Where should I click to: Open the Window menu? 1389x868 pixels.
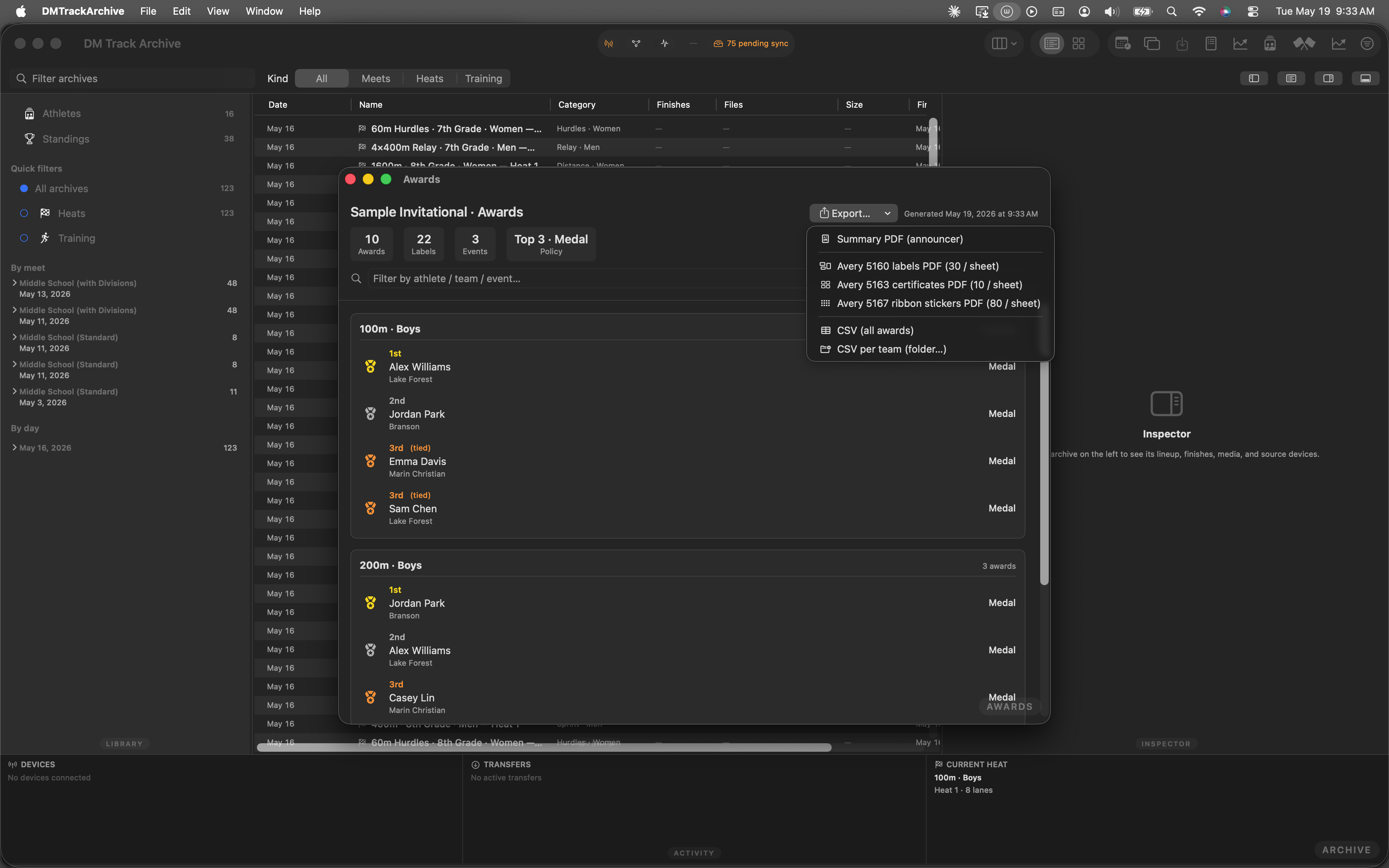[264, 12]
